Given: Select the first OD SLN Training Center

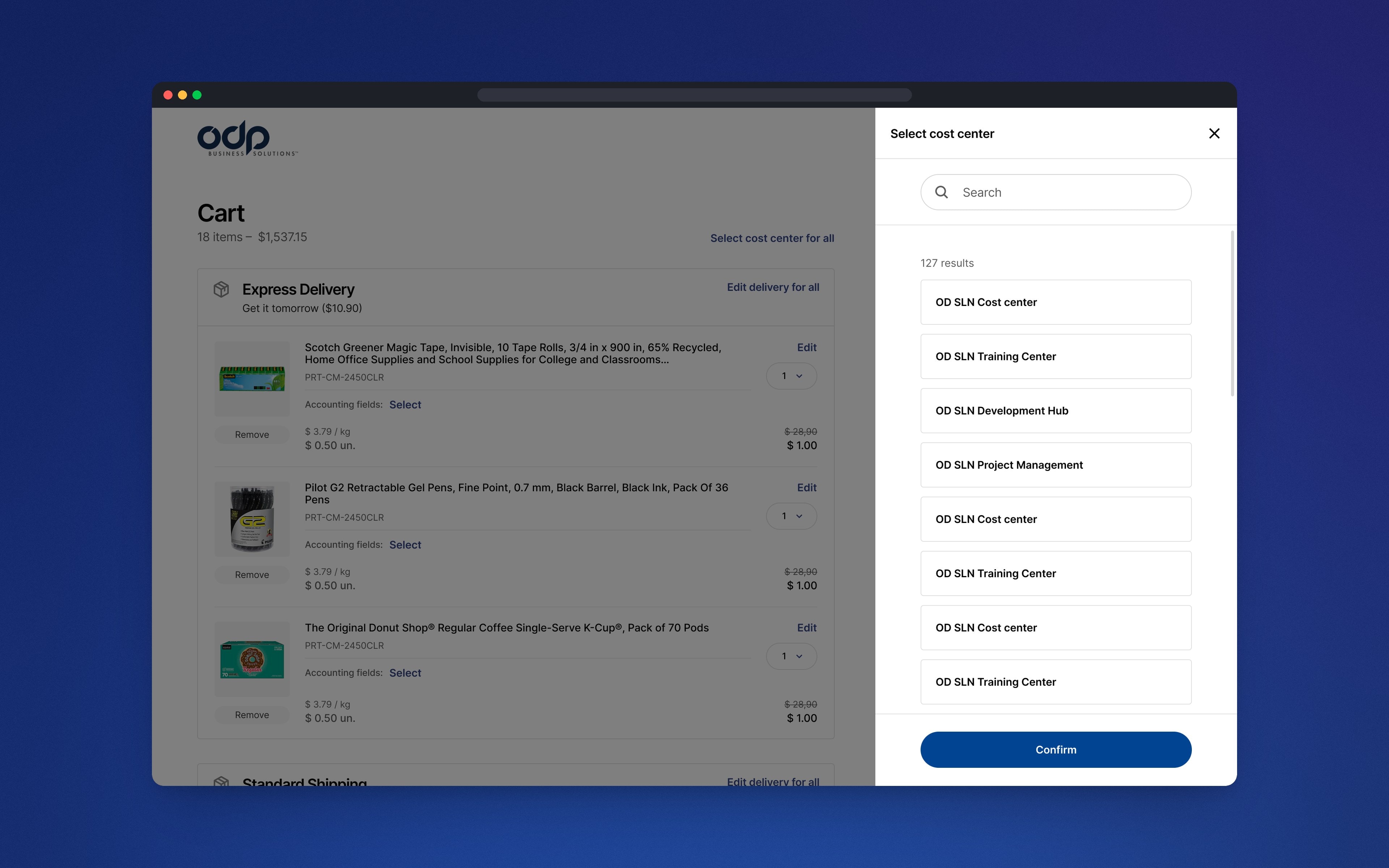Looking at the screenshot, I should click(1055, 357).
